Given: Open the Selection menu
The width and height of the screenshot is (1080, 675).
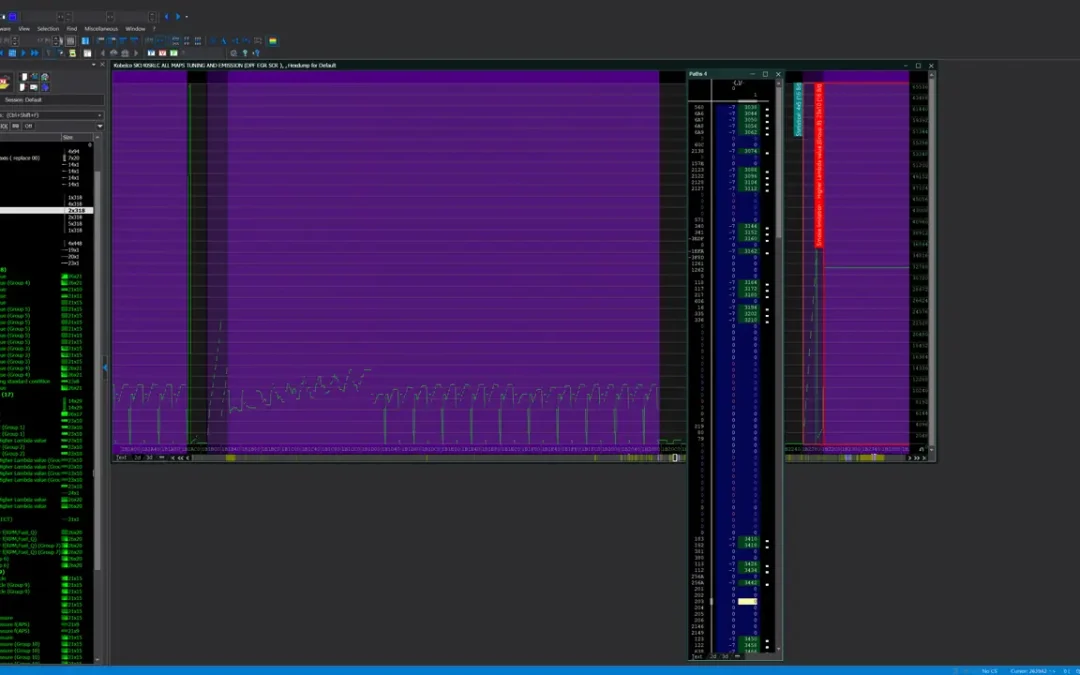Looking at the screenshot, I should coord(48,29).
